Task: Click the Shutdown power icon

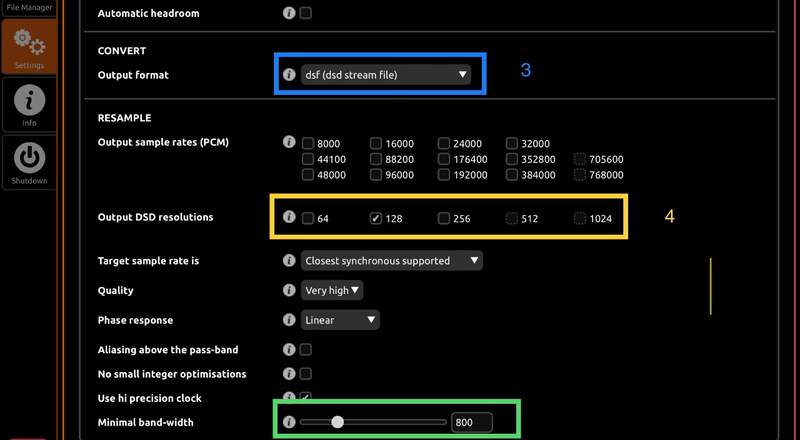Action: pos(29,162)
